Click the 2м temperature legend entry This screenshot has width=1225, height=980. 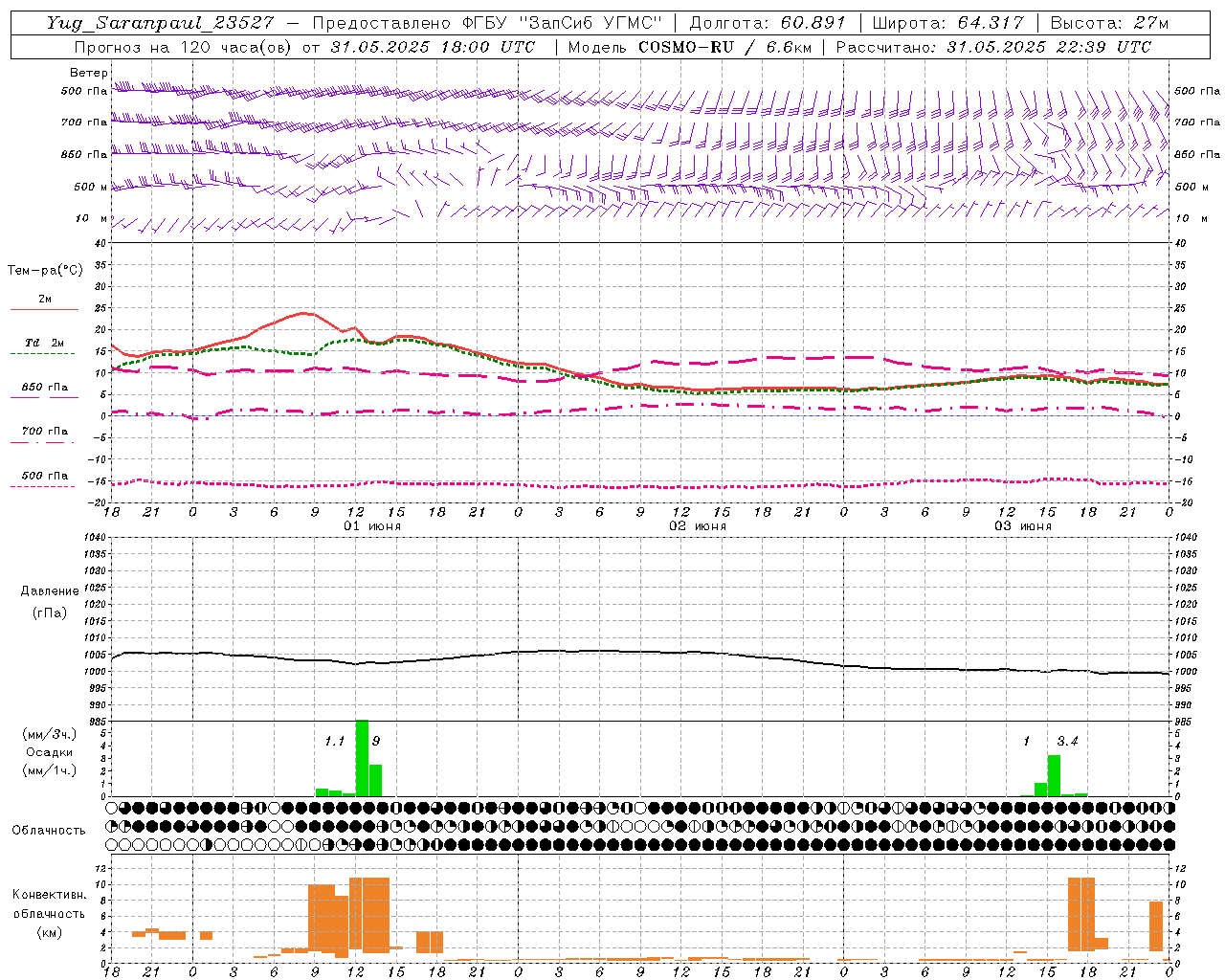click(45, 300)
